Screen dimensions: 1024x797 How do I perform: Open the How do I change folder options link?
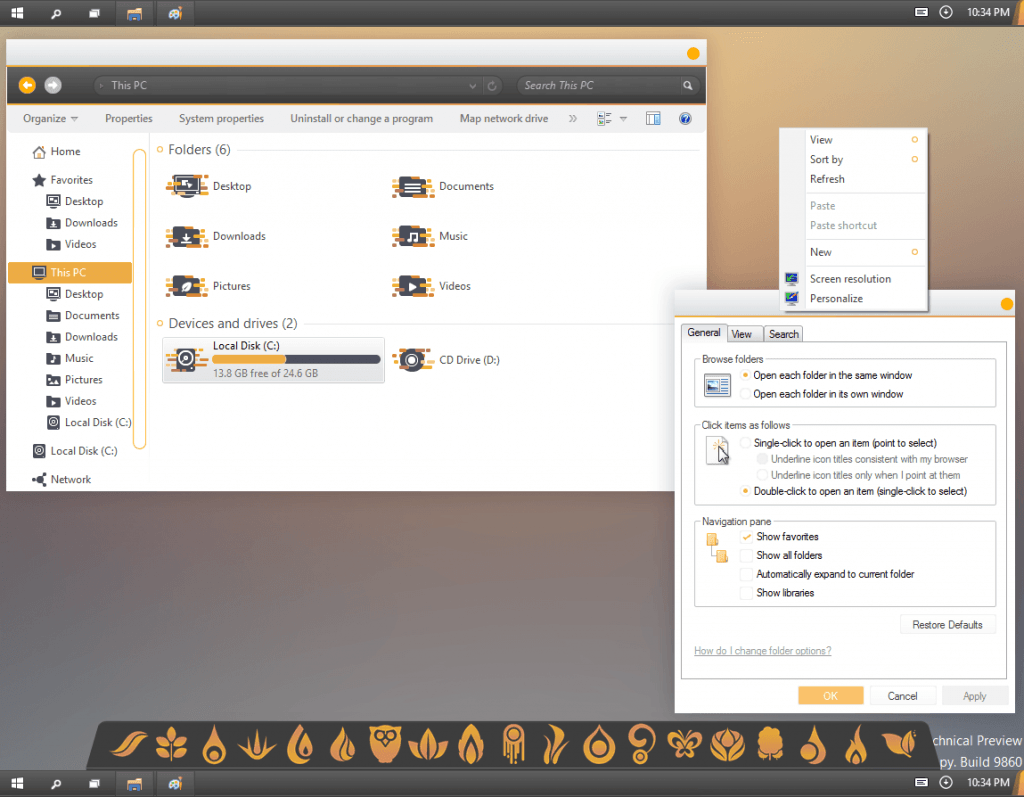(x=762, y=650)
